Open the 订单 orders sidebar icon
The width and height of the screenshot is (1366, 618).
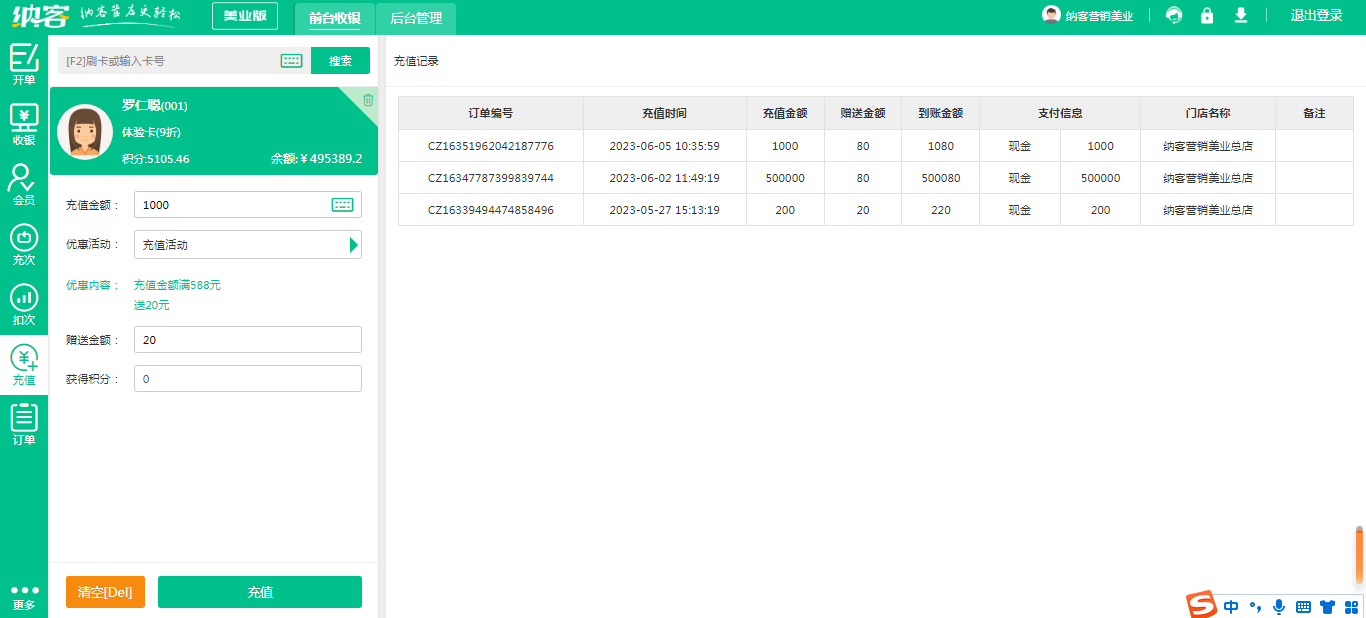click(x=24, y=424)
